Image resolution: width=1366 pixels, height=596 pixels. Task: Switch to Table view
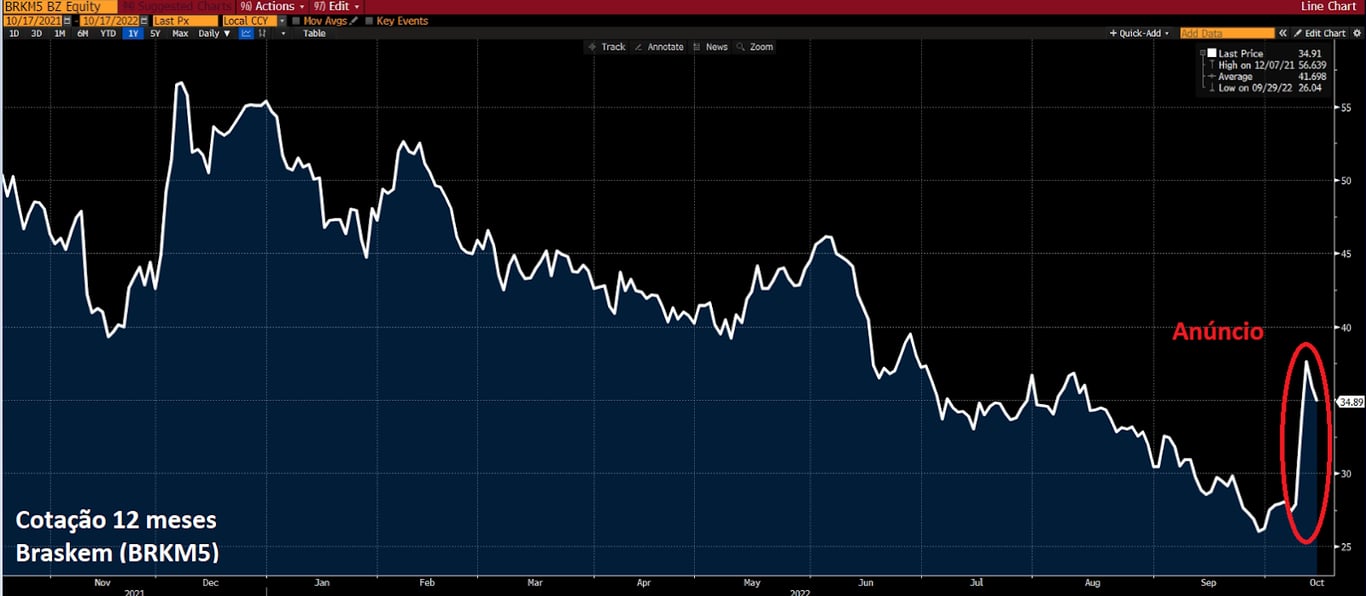[x=315, y=33]
